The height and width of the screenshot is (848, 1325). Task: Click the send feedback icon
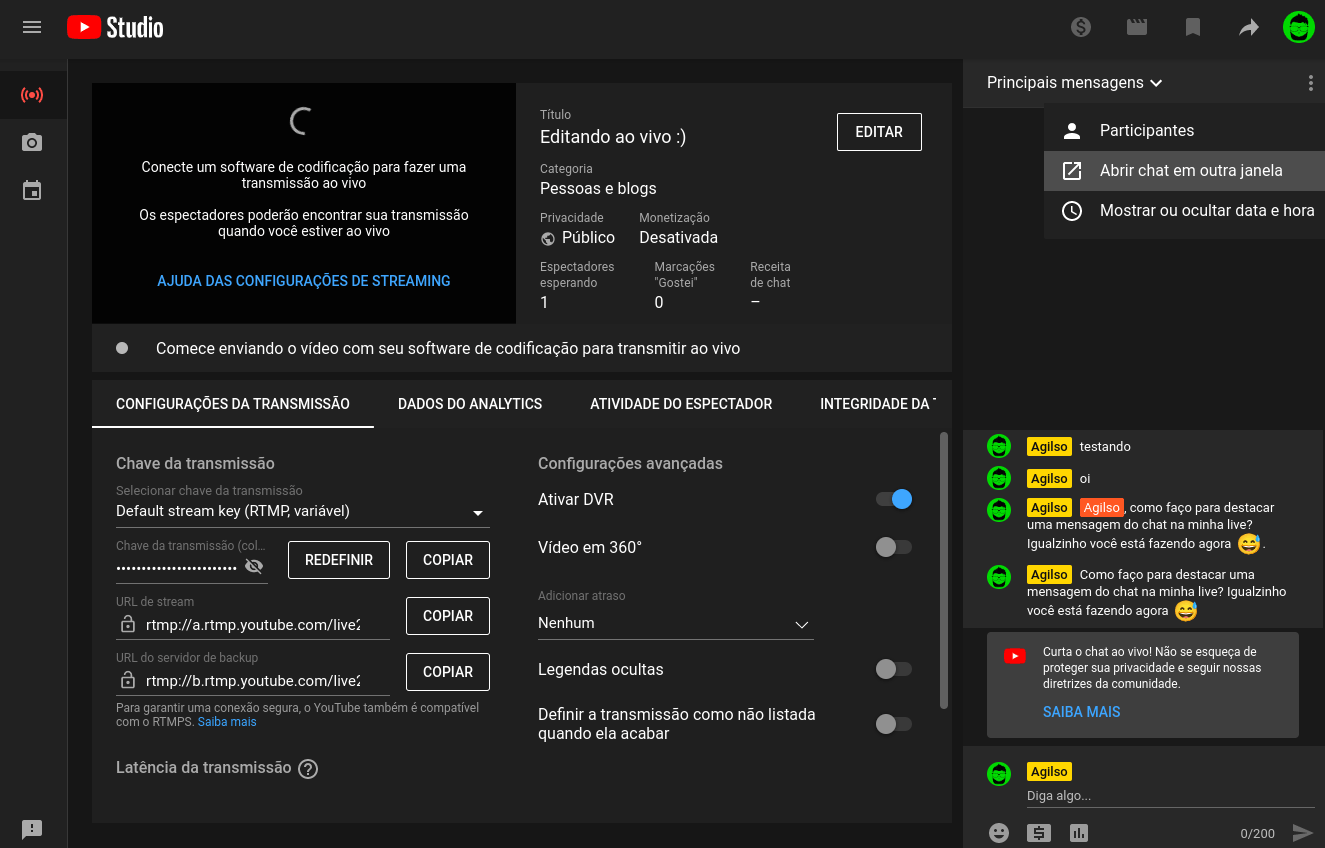tap(32, 829)
